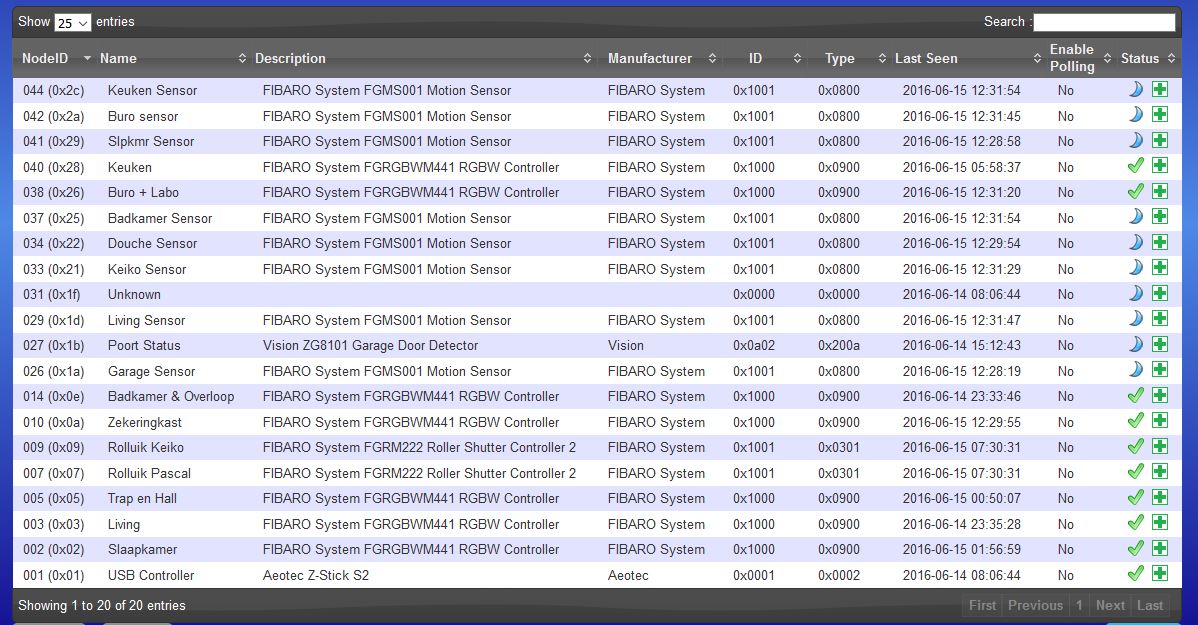Screen dimensions: 1198x625
Task: Click the green plus icon for Buro sensor row
Action: point(1160,115)
